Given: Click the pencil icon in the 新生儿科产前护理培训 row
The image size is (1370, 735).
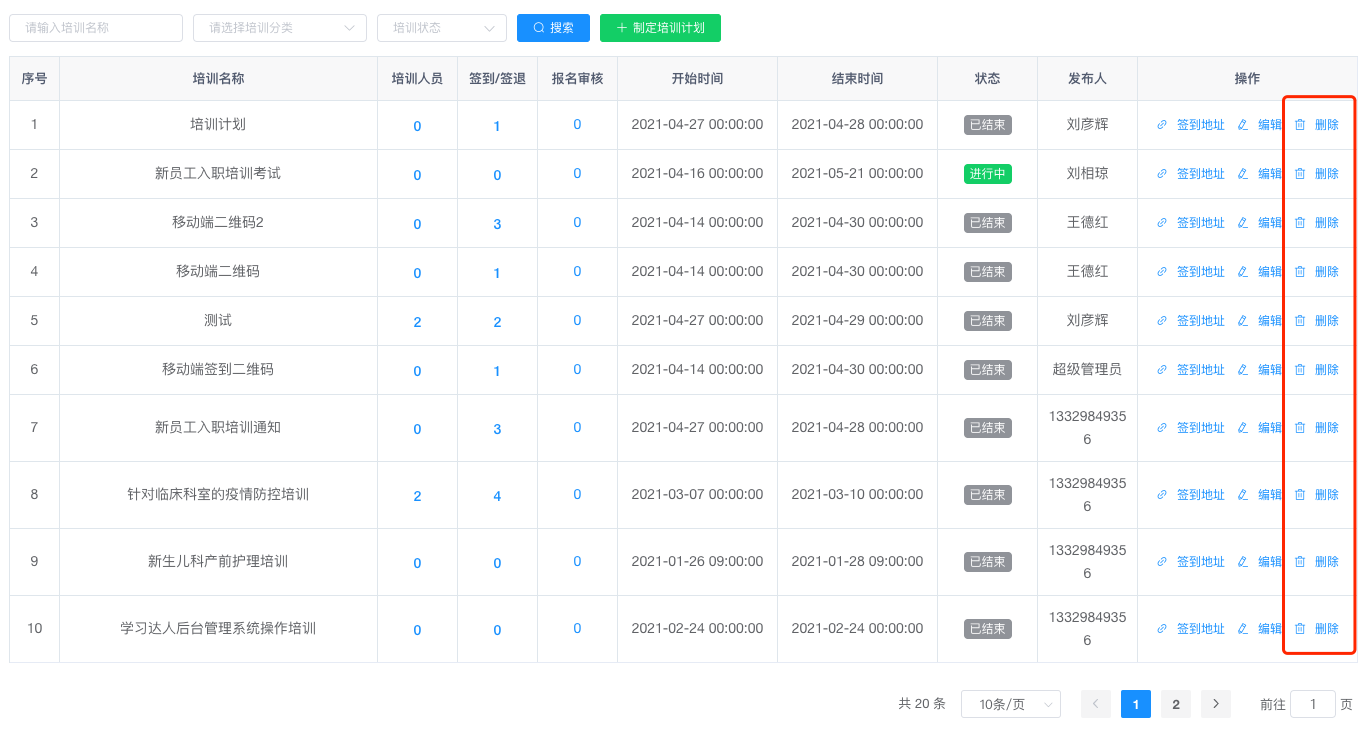Looking at the screenshot, I should (1243, 562).
